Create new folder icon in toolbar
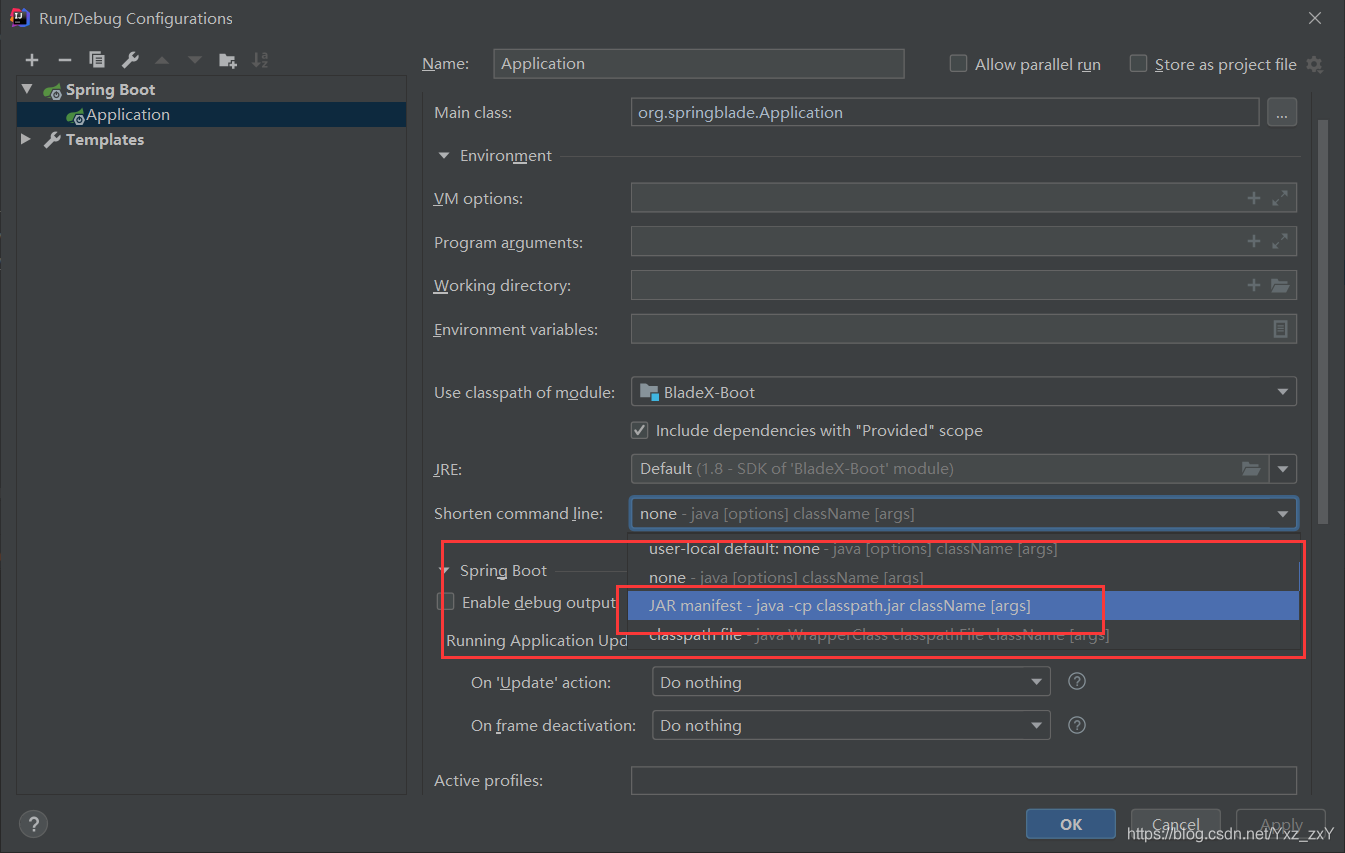 point(228,60)
